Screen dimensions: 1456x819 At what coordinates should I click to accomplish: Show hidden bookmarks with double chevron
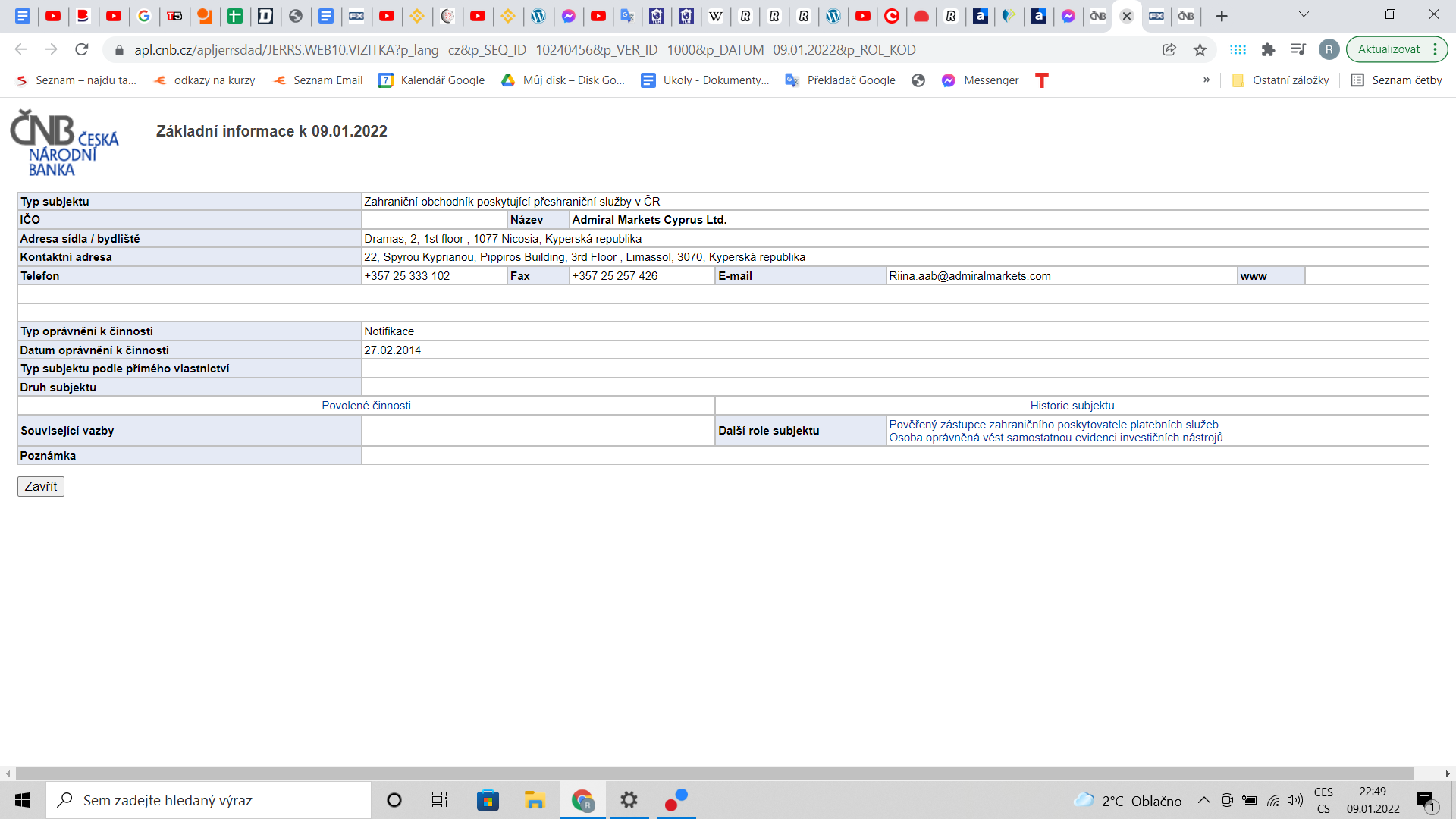coord(1207,80)
